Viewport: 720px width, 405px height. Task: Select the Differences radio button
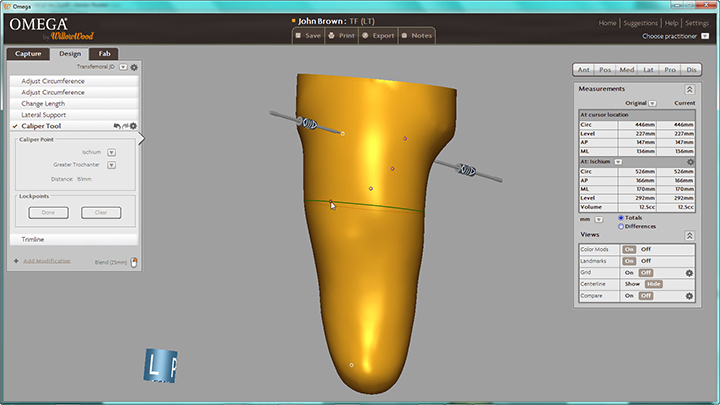[x=621, y=226]
